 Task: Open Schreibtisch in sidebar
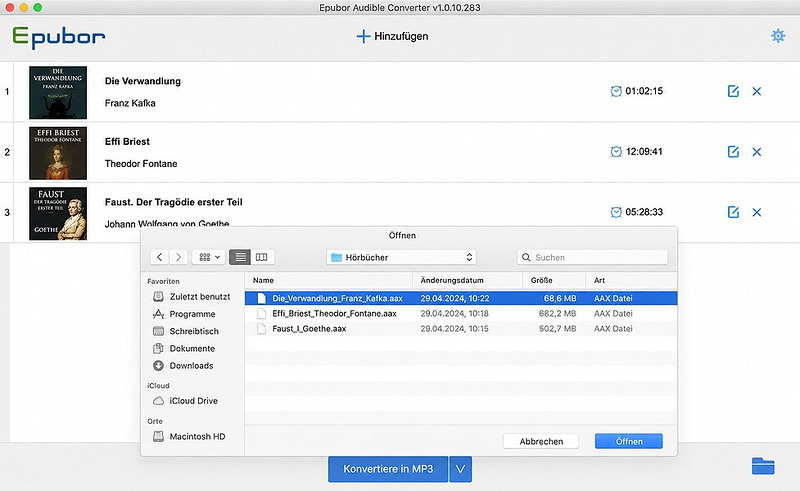pos(186,331)
